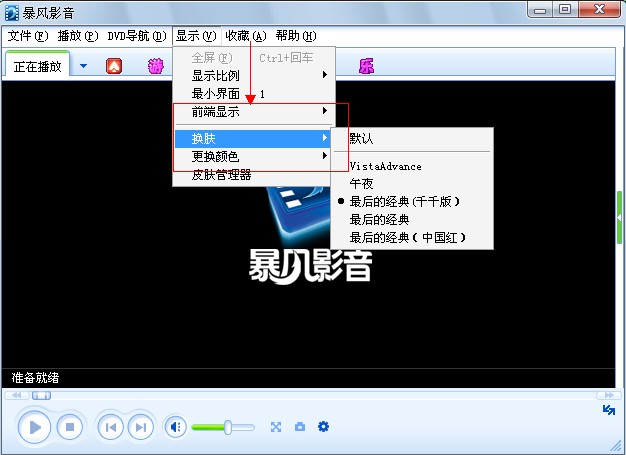Choose the 午夜 skin

pyautogui.click(x=412, y=184)
